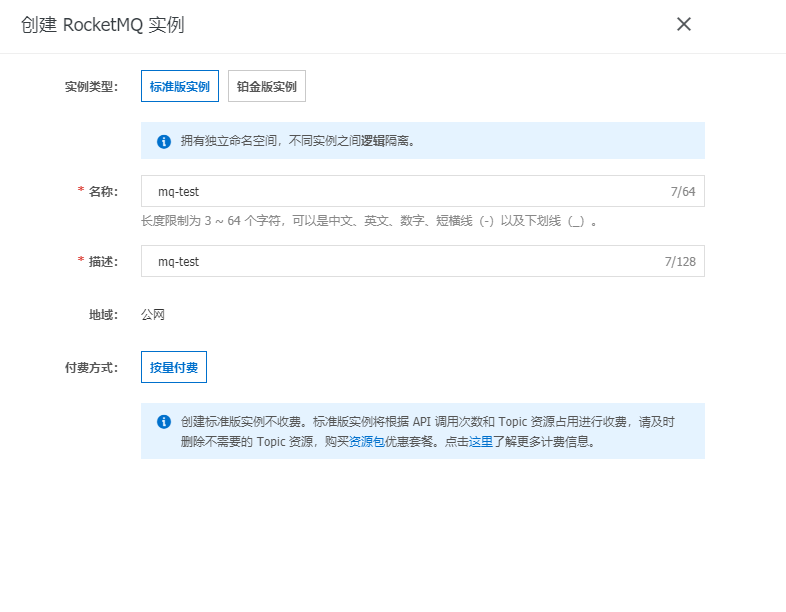
Task: Click the 实例类型 label
Action: [91, 87]
